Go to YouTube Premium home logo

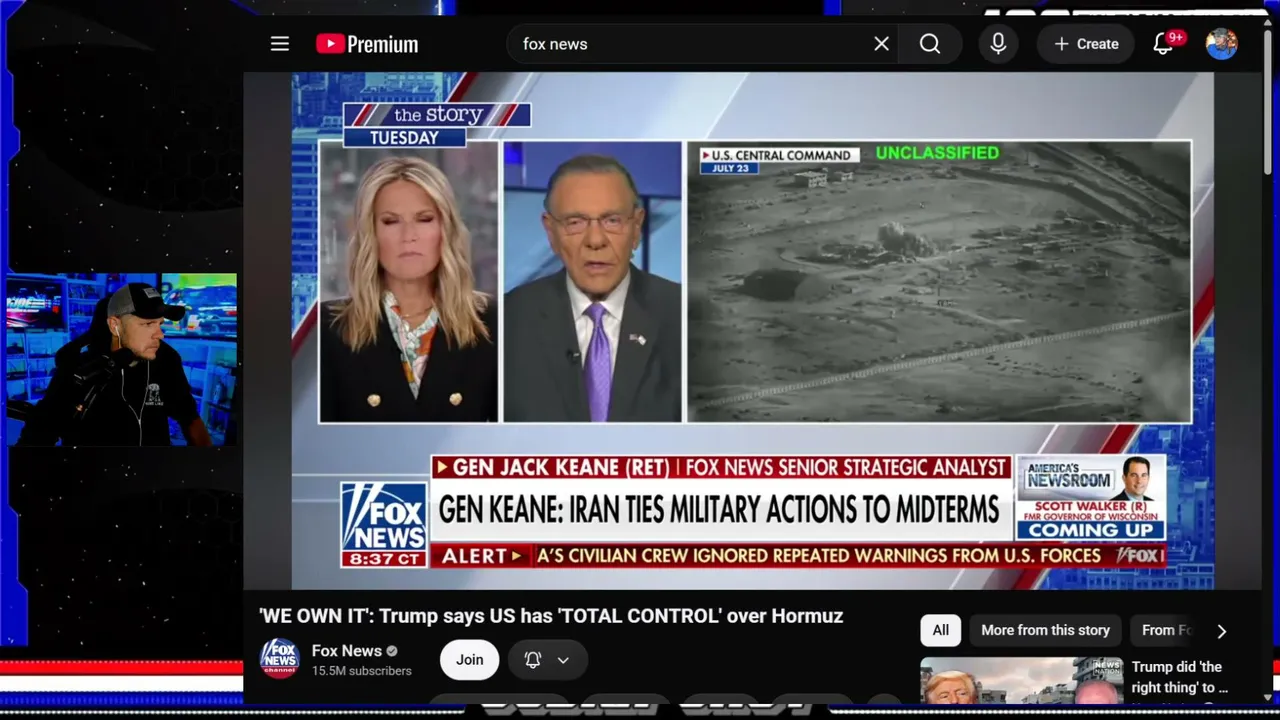tap(367, 44)
